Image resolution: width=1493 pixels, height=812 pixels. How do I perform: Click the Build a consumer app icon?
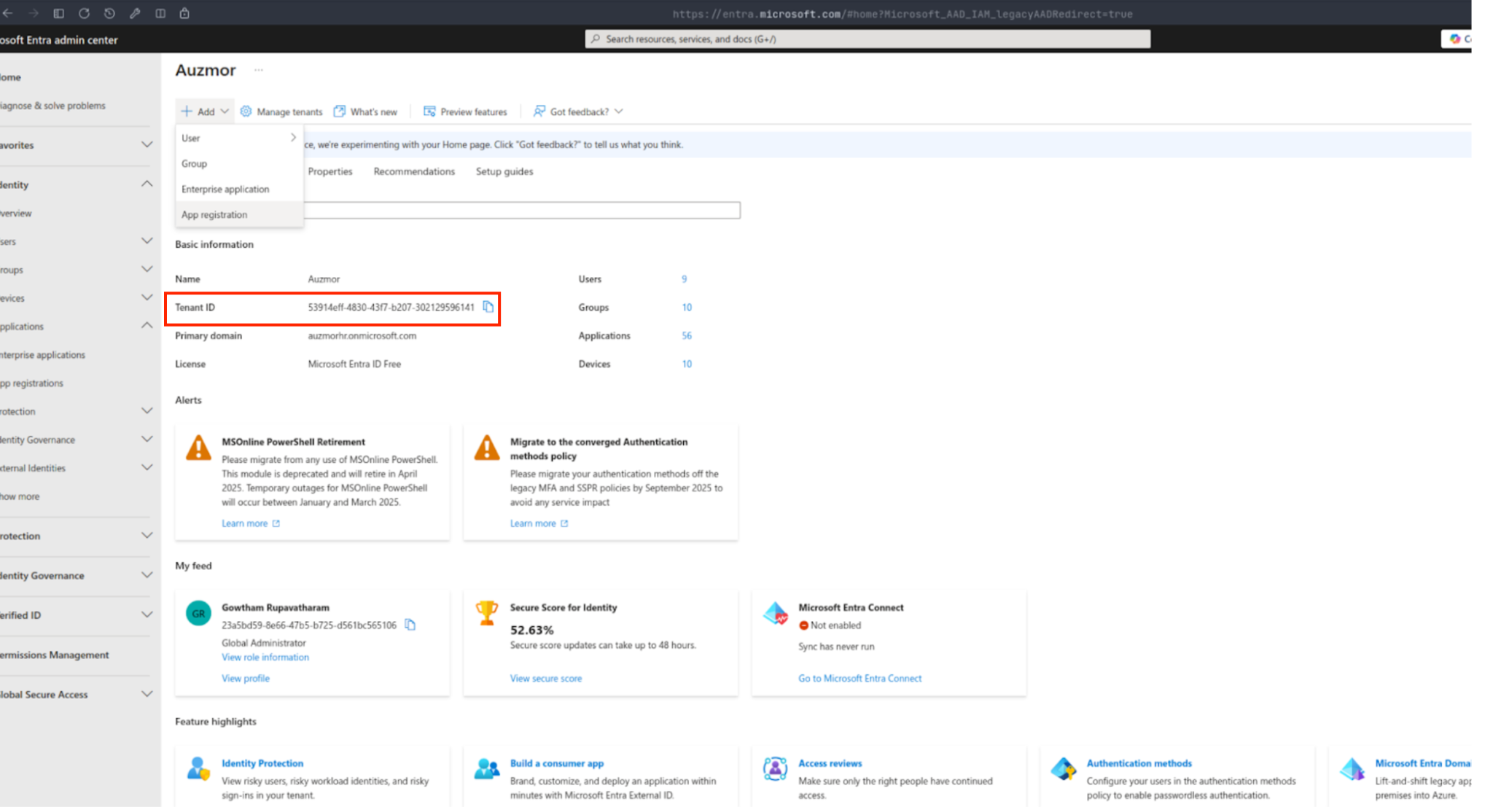pos(486,768)
